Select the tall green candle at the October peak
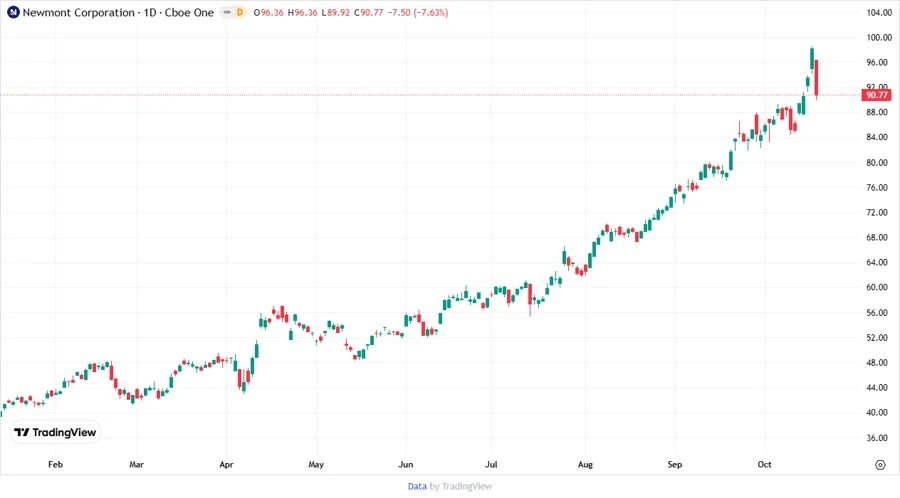The width and height of the screenshot is (900, 498). 812,59
